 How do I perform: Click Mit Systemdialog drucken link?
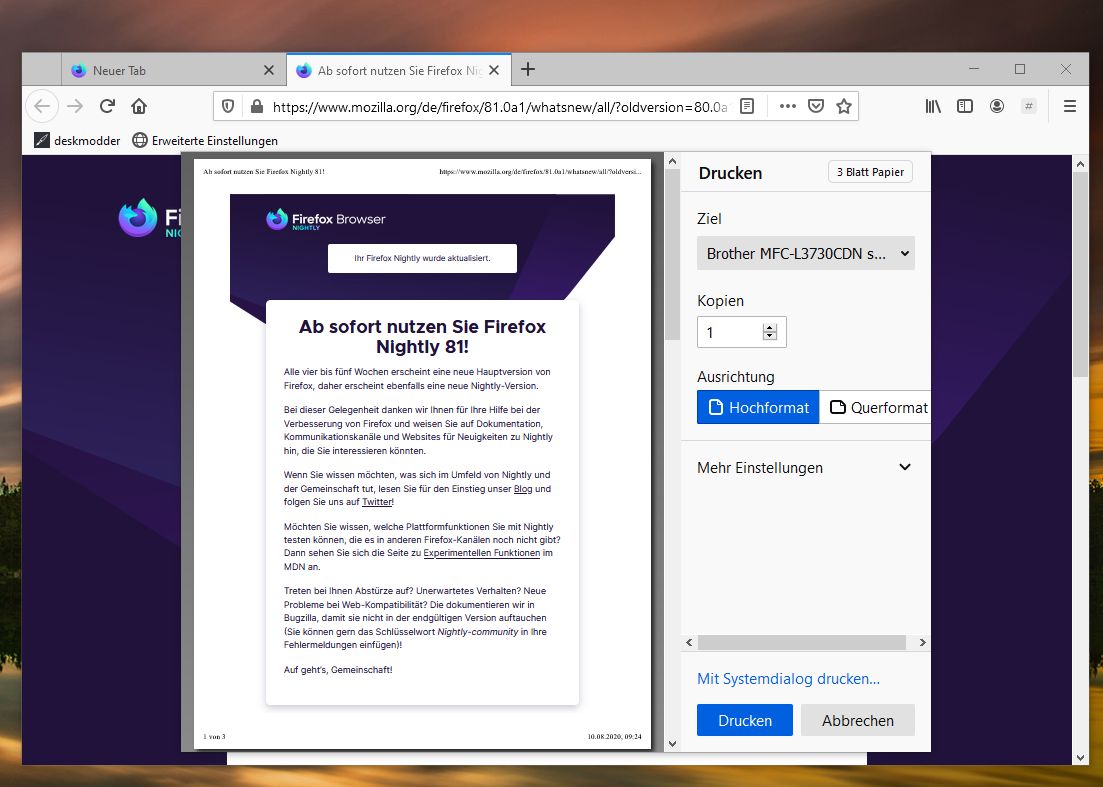pos(789,679)
